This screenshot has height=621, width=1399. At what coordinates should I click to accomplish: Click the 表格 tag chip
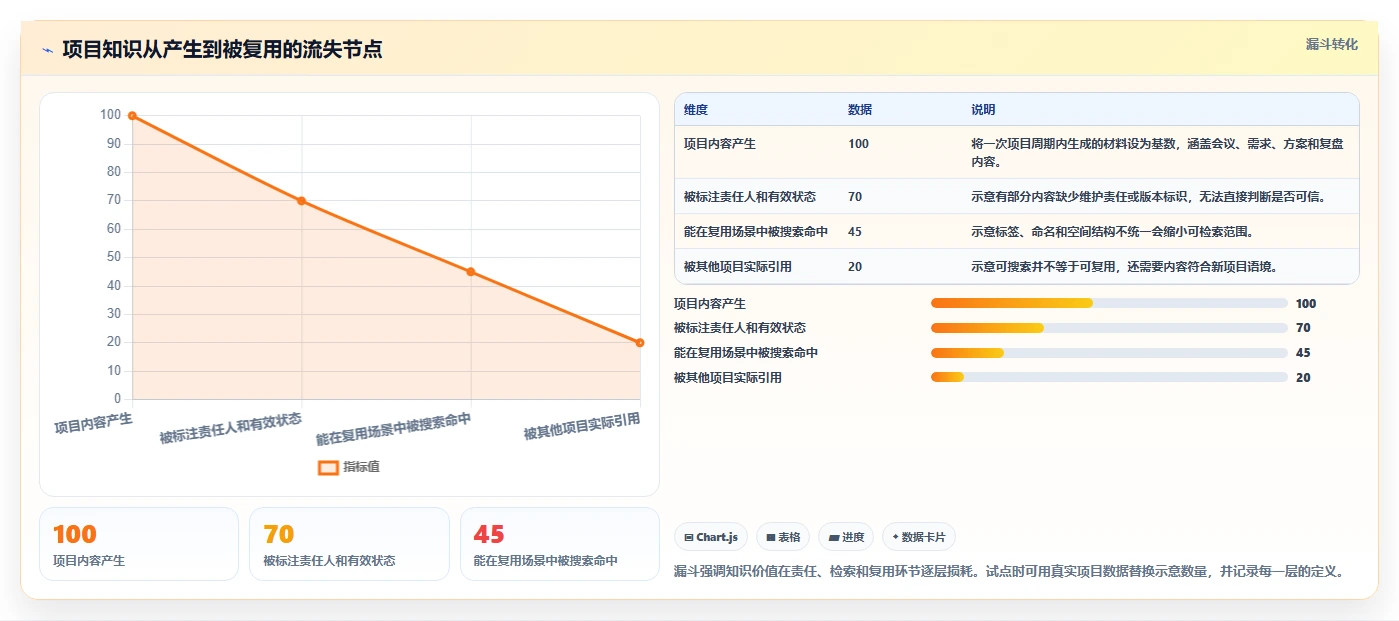(x=783, y=537)
